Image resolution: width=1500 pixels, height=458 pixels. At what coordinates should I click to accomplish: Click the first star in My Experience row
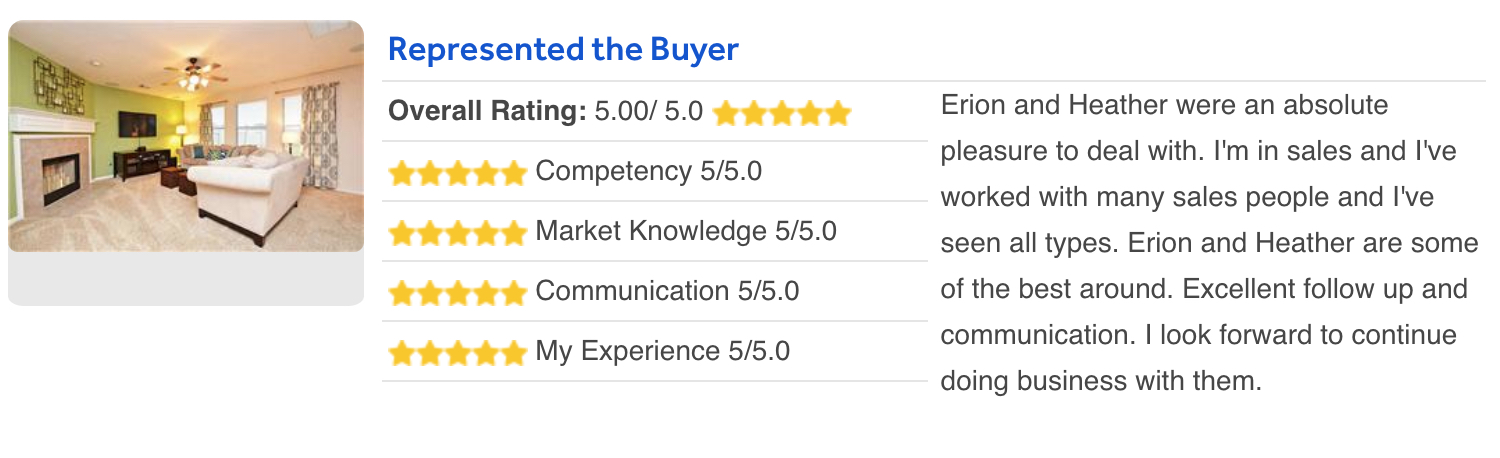402,353
